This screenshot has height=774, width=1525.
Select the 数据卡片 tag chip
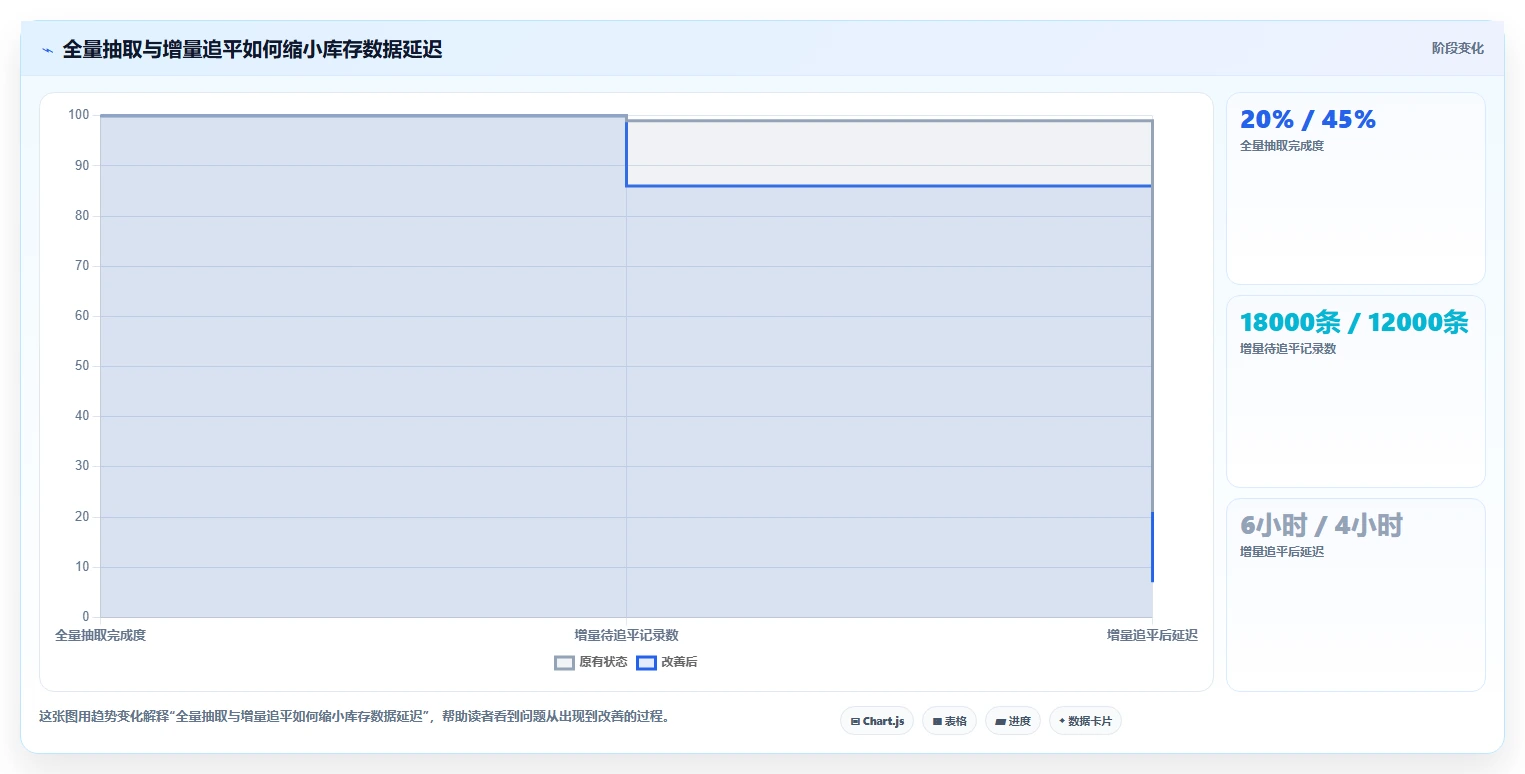pyautogui.click(x=1085, y=721)
